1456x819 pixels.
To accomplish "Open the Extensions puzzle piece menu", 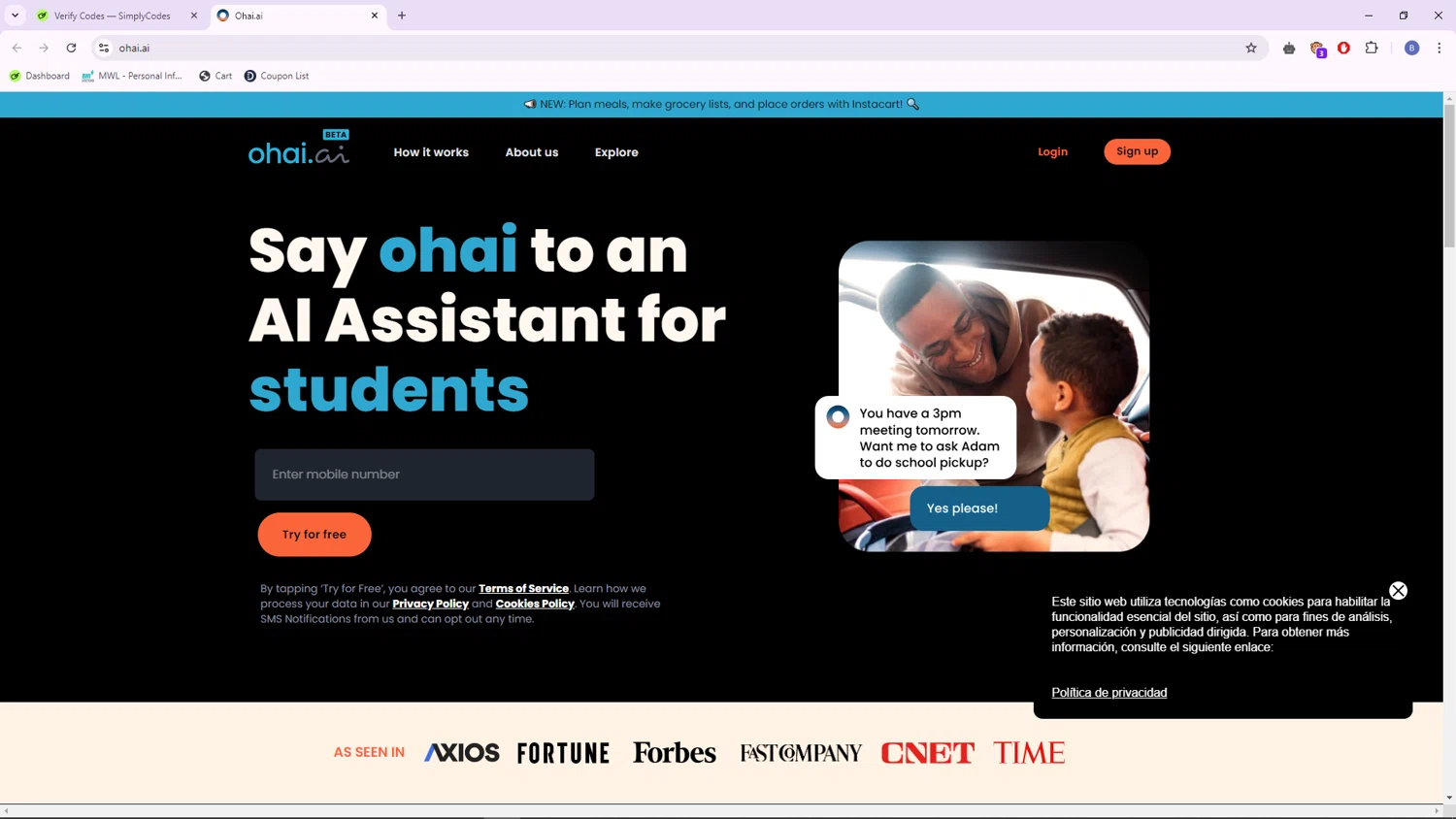I will [1372, 48].
